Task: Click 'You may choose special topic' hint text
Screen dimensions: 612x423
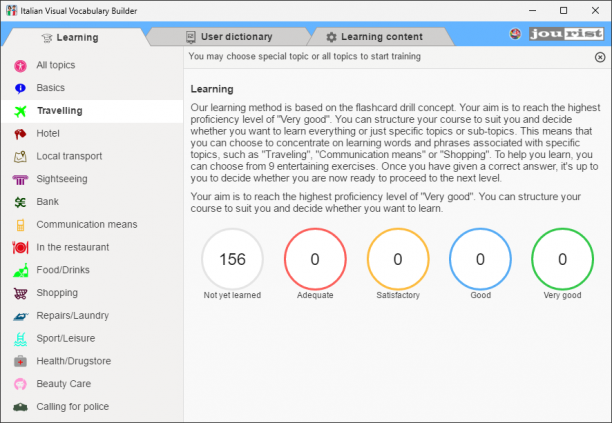Action: coord(304,57)
